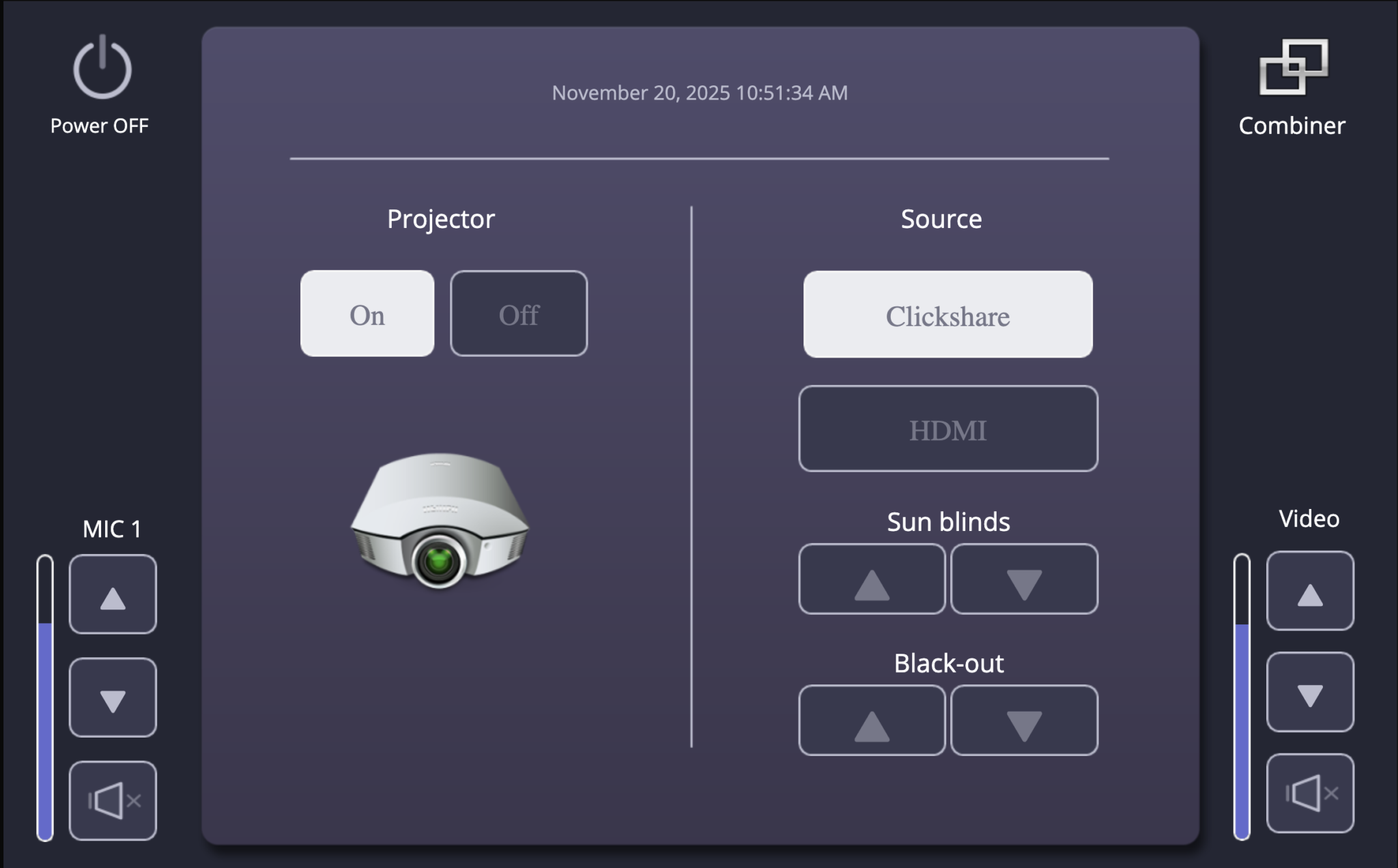
Task: Lower the Black-out blinds
Action: (x=1024, y=721)
